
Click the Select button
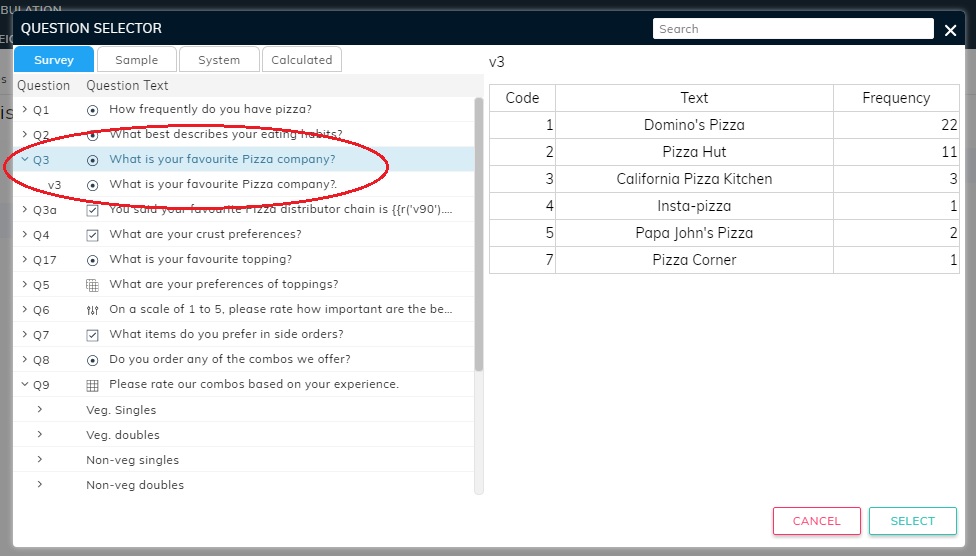pyautogui.click(x=913, y=521)
